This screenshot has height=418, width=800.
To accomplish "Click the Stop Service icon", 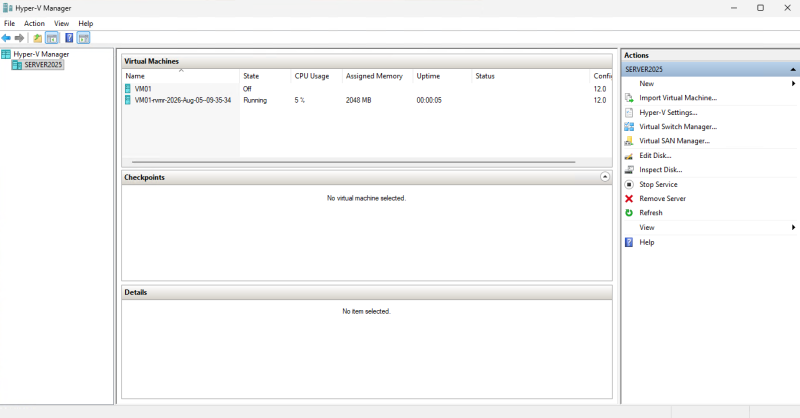I will (629, 184).
